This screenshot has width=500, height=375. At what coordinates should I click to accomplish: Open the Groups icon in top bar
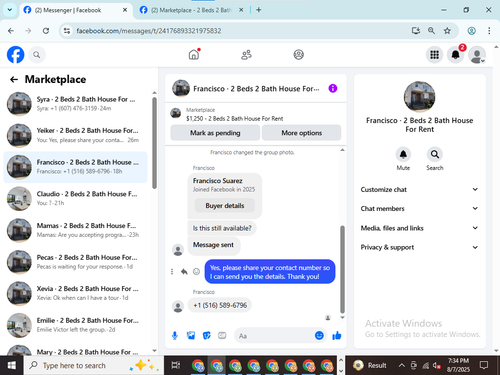(298, 55)
